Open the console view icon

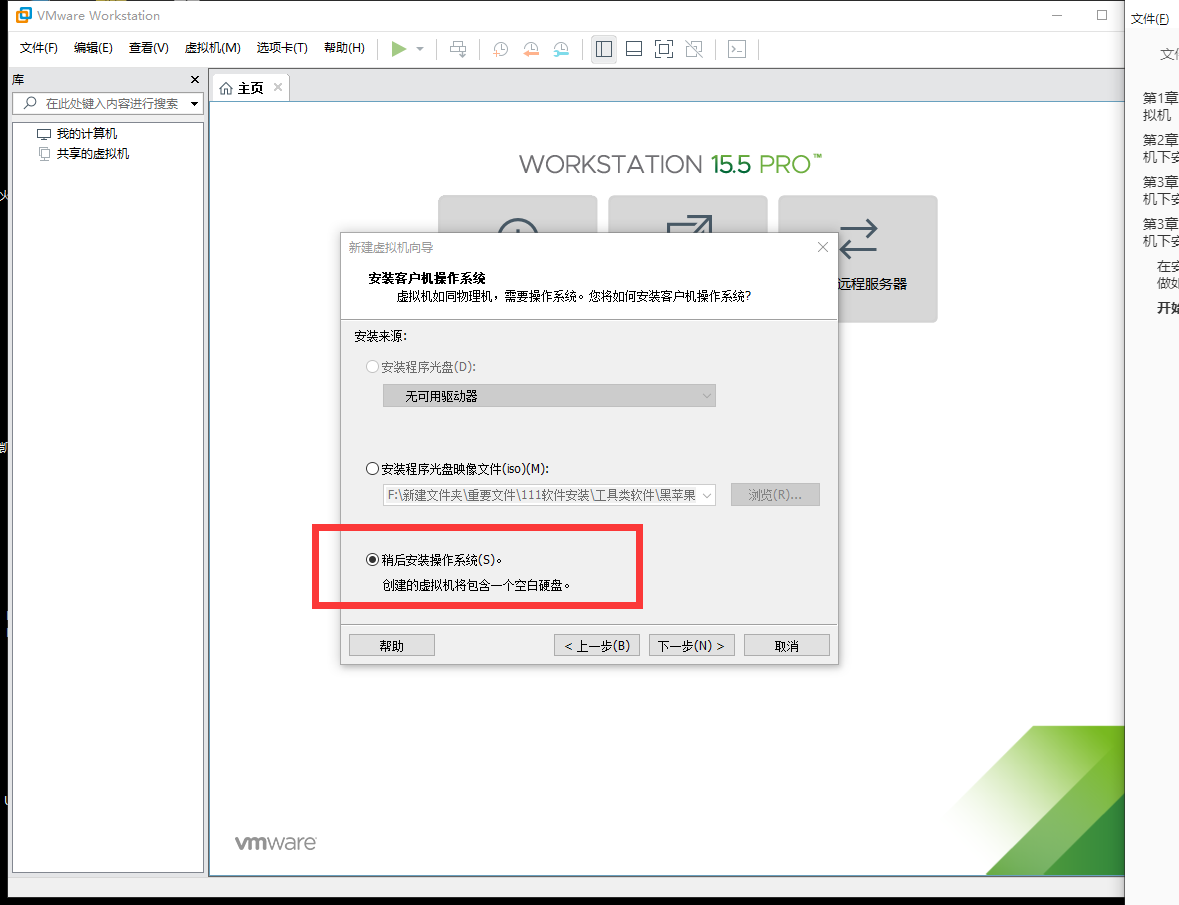coord(737,49)
